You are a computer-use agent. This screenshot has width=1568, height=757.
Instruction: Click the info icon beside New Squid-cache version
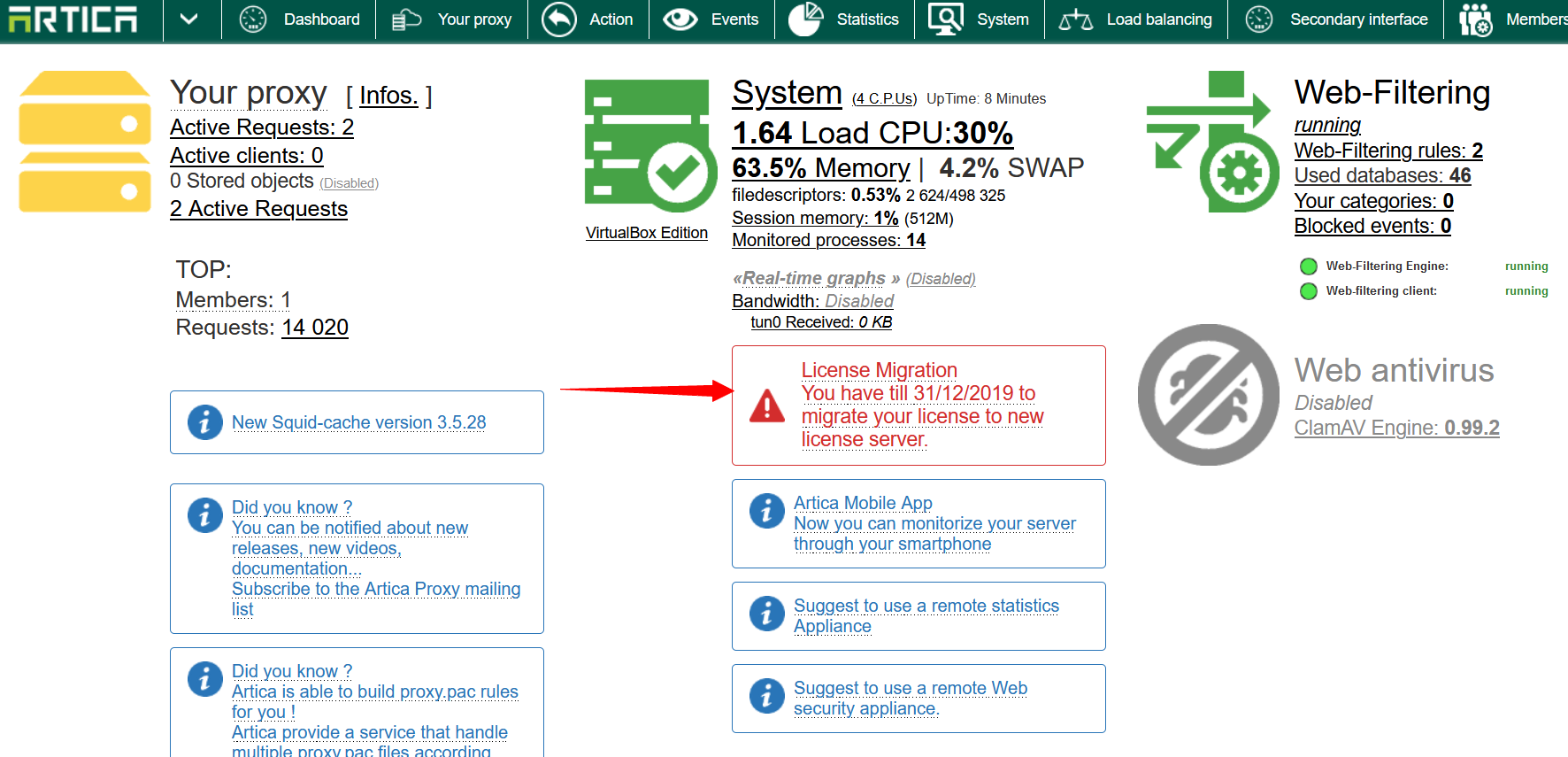(205, 422)
